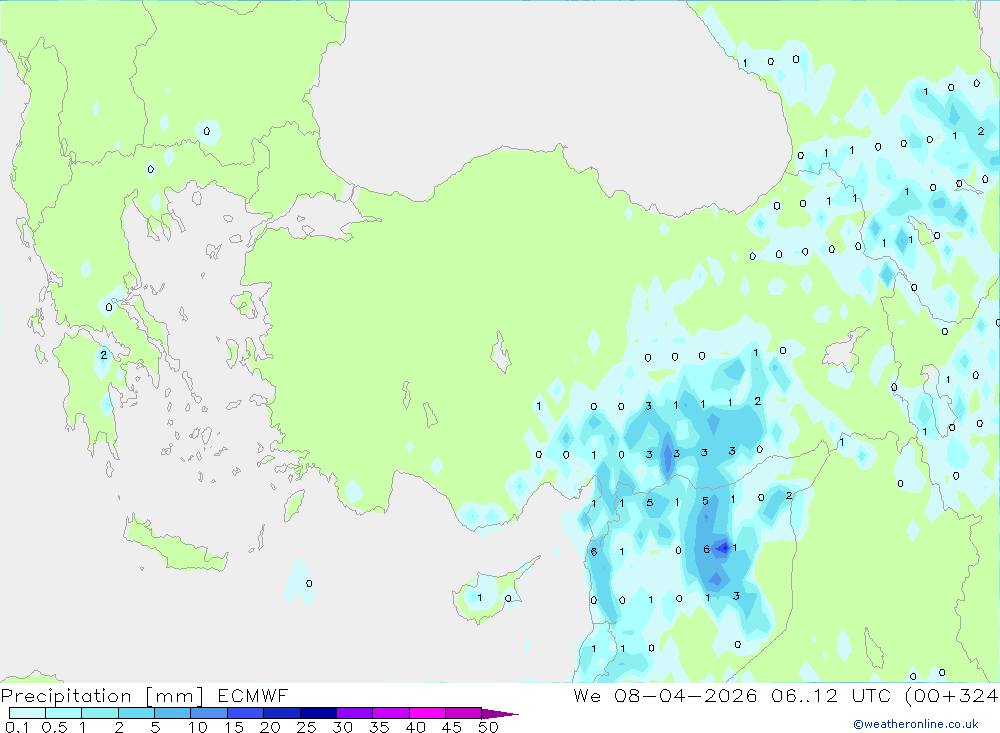The image size is (1000, 733).
Task: Click the legend value '20'
Action: (x=270, y=727)
